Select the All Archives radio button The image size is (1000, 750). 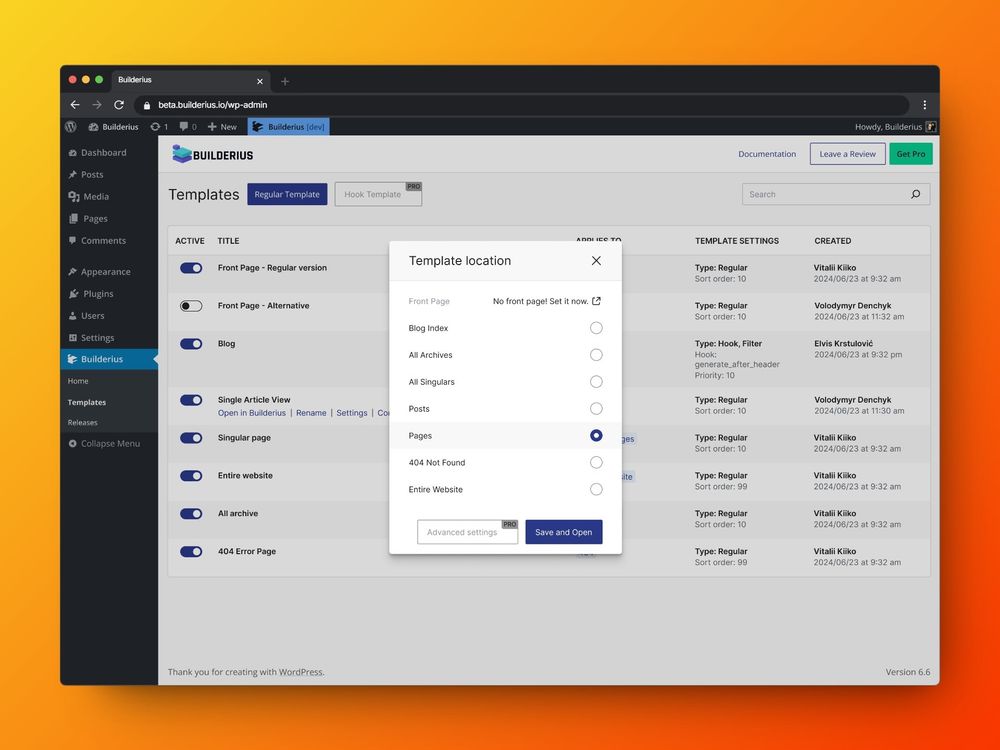(x=596, y=355)
